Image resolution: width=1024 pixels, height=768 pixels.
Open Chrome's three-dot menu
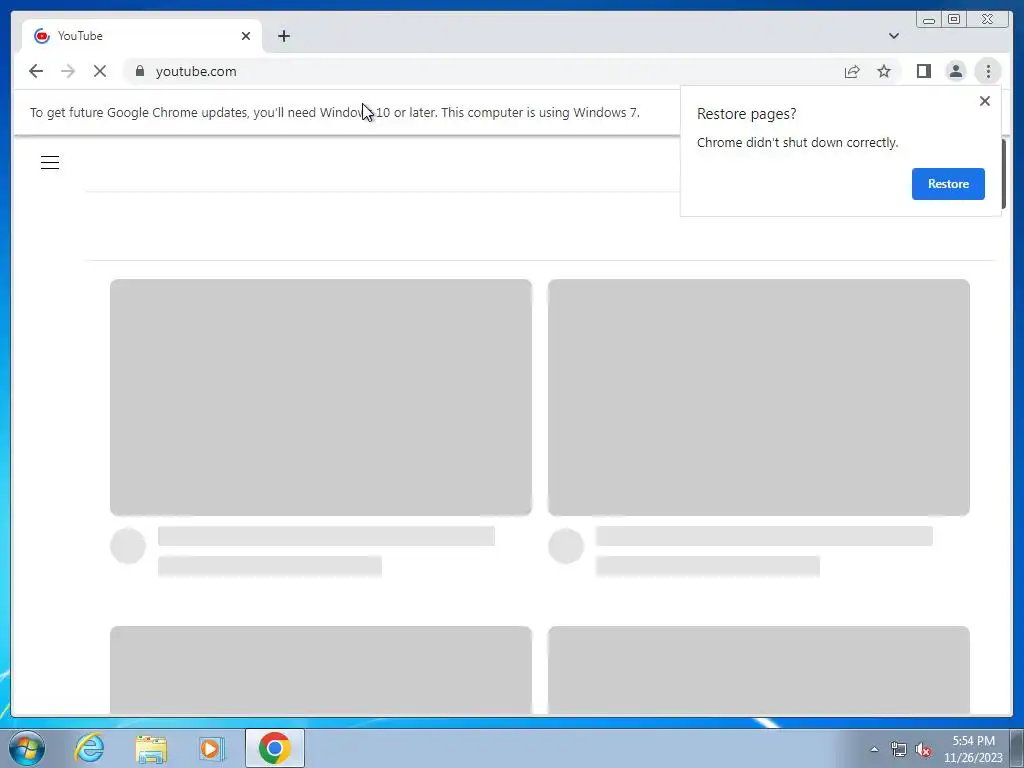(x=988, y=71)
